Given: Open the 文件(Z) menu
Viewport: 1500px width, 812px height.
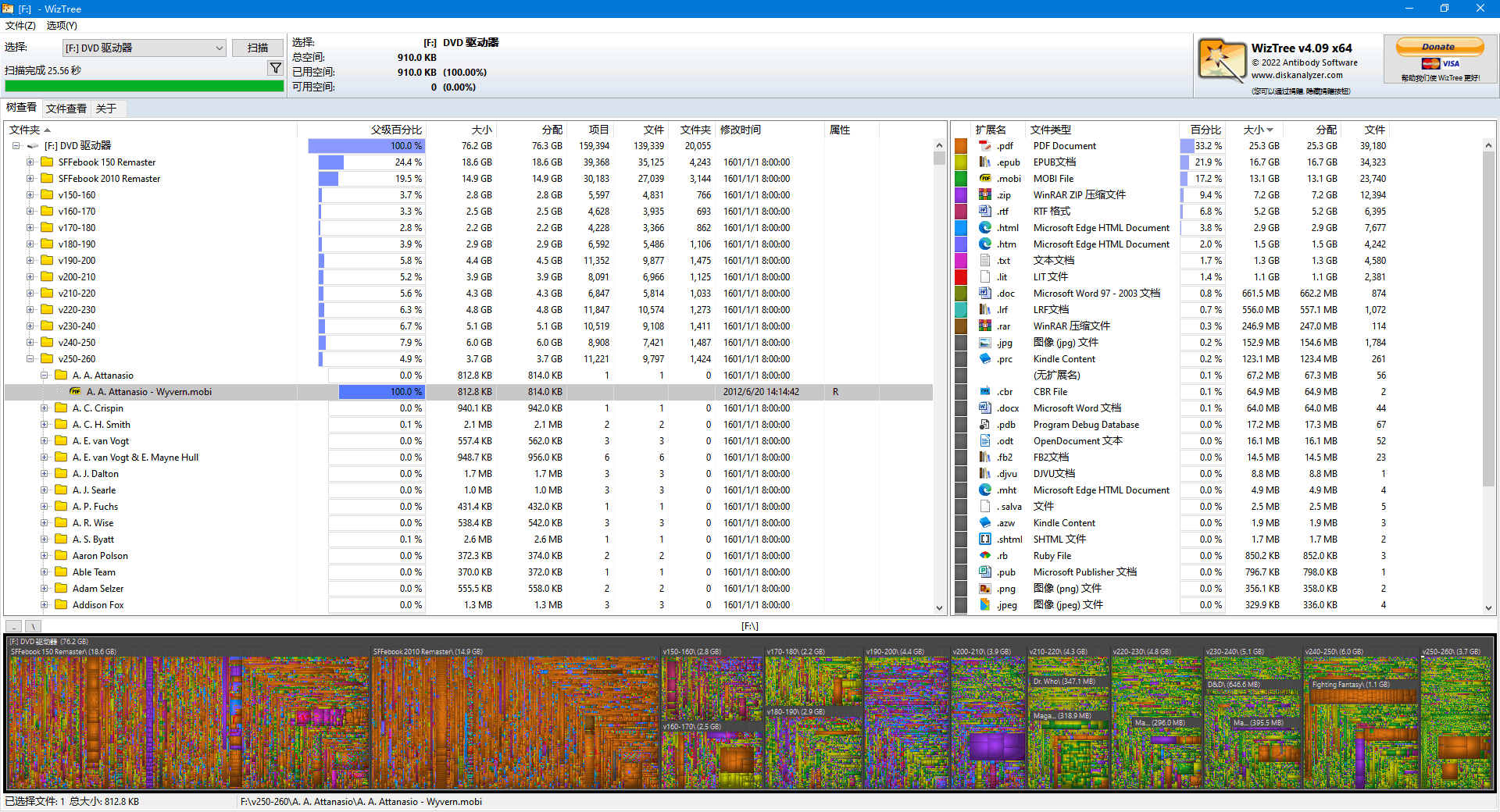Looking at the screenshot, I should (20, 26).
